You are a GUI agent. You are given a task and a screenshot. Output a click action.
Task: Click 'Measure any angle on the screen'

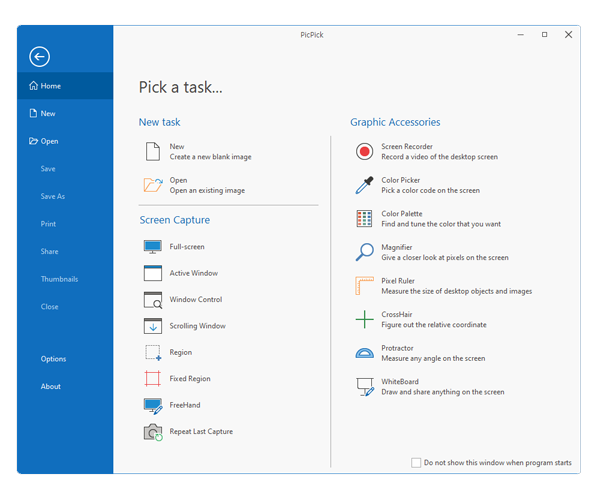point(433,358)
